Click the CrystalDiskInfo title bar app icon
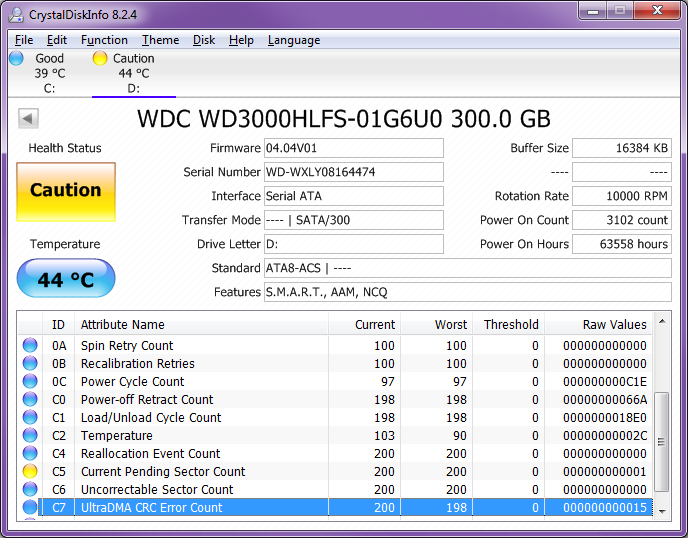This screenshot has height=538, width=688. tap(16, 14)
